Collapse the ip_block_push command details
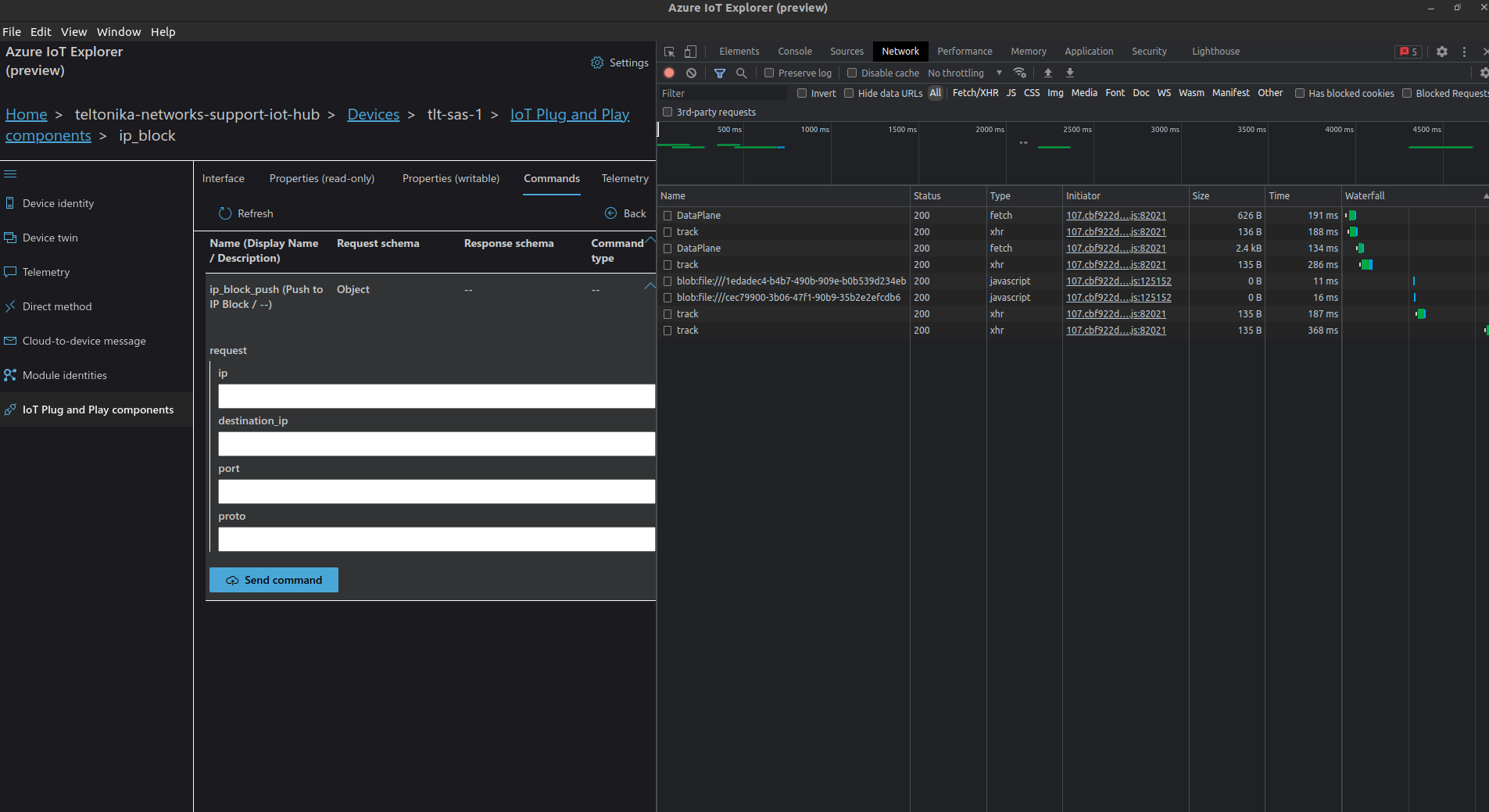The image size is (1489, 812). [650, 286]
